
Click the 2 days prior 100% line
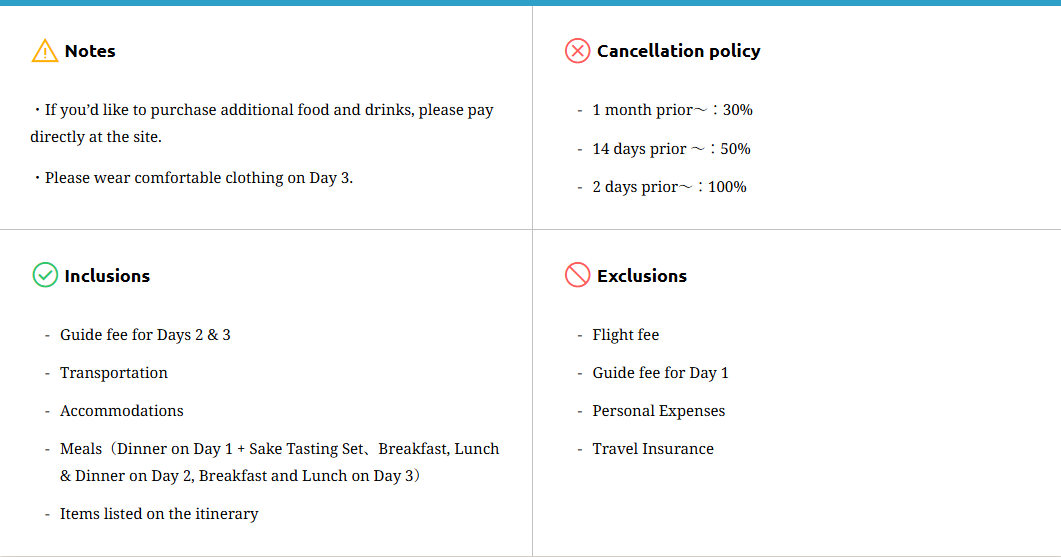click(x=669, y=187)
